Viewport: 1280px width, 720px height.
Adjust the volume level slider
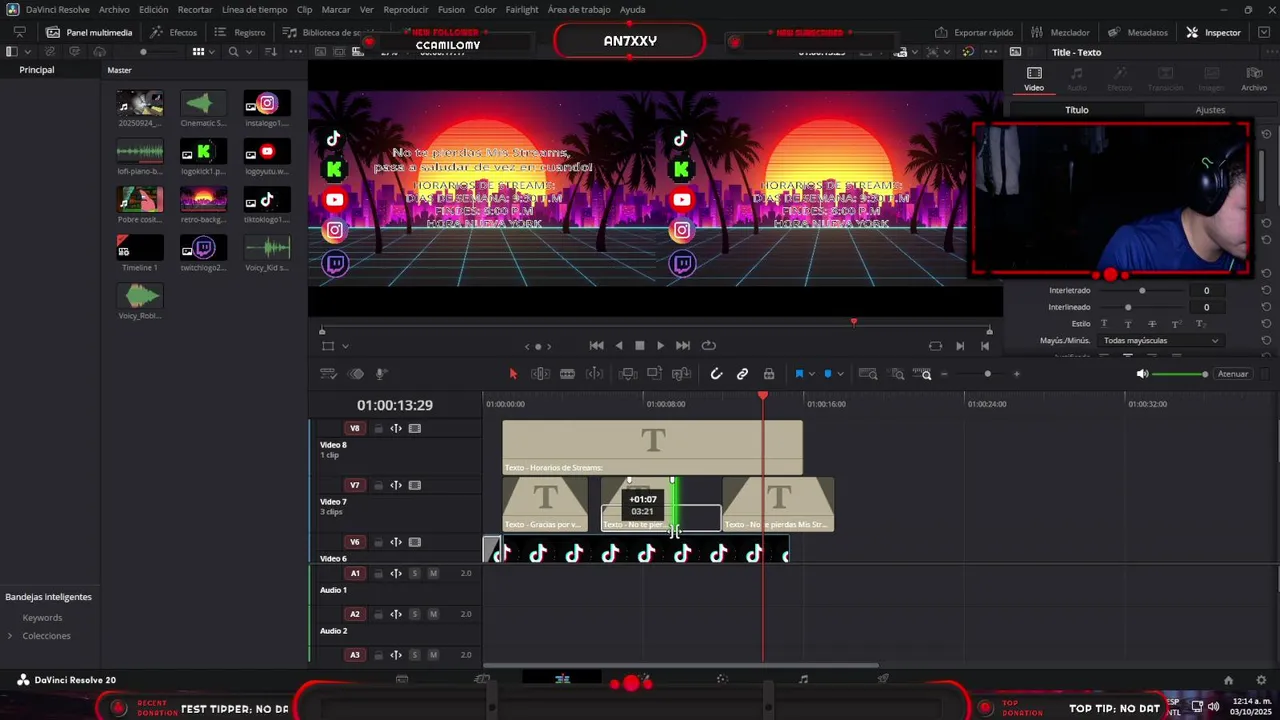coord(1180,374)
